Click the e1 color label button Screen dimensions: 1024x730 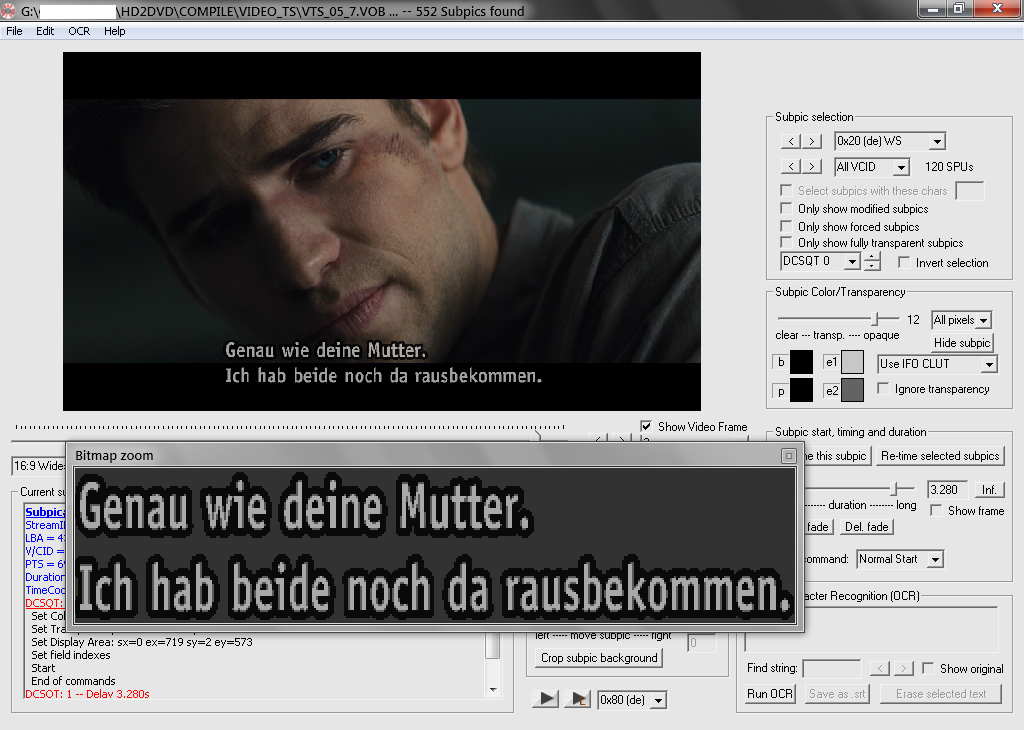point(831,362)
